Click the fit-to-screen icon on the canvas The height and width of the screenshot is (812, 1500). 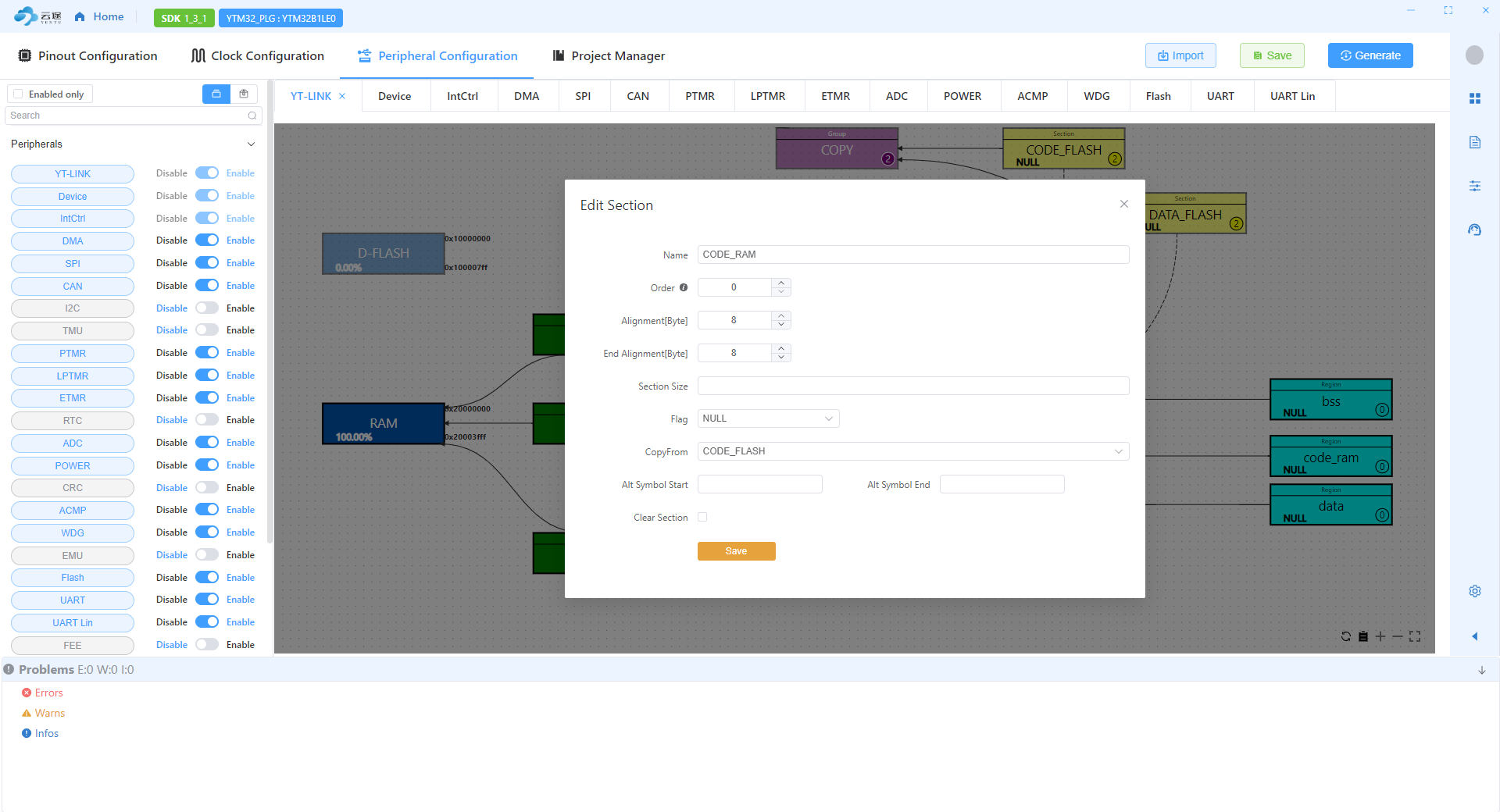[1415, 636]
